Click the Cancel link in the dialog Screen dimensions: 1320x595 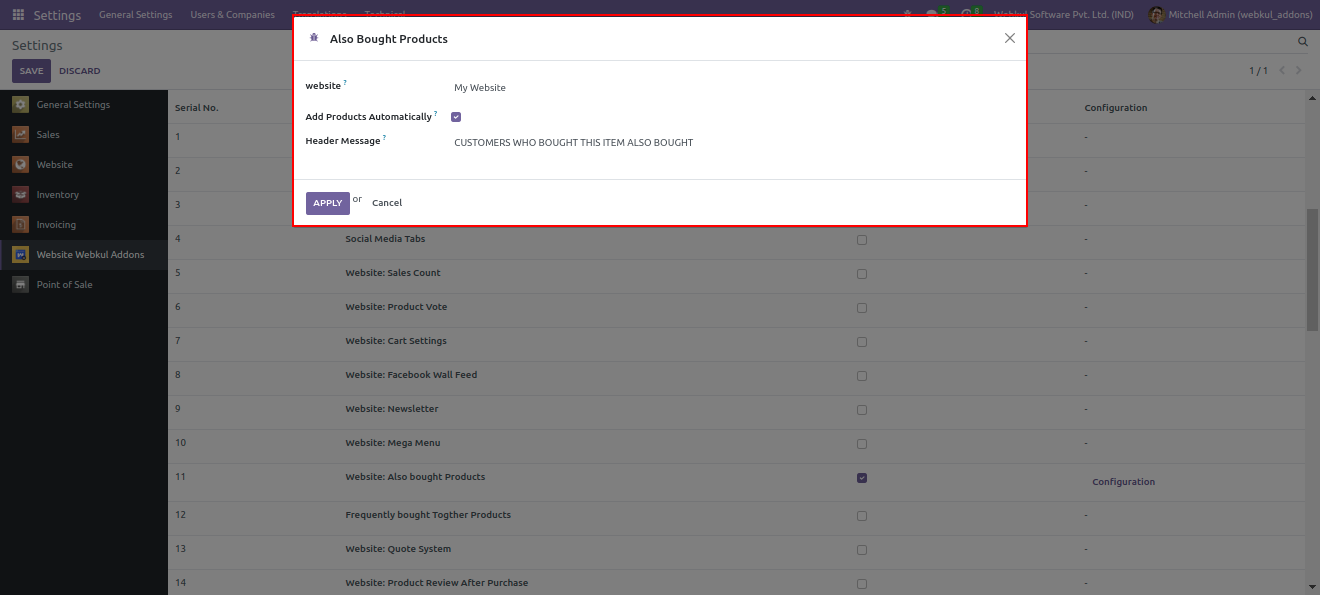point(387,203)
